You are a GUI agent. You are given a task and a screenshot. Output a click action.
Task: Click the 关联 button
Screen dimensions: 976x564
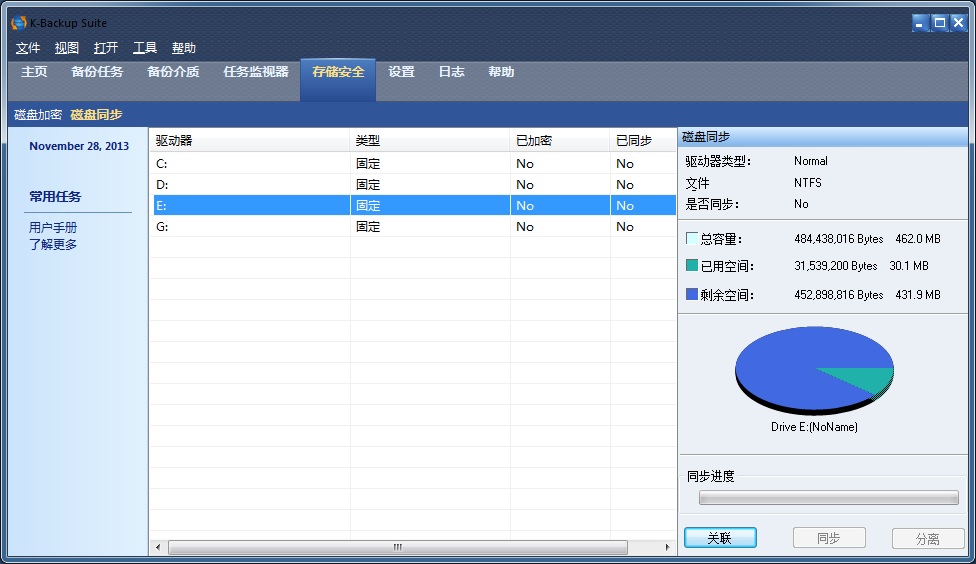[720, 538]
